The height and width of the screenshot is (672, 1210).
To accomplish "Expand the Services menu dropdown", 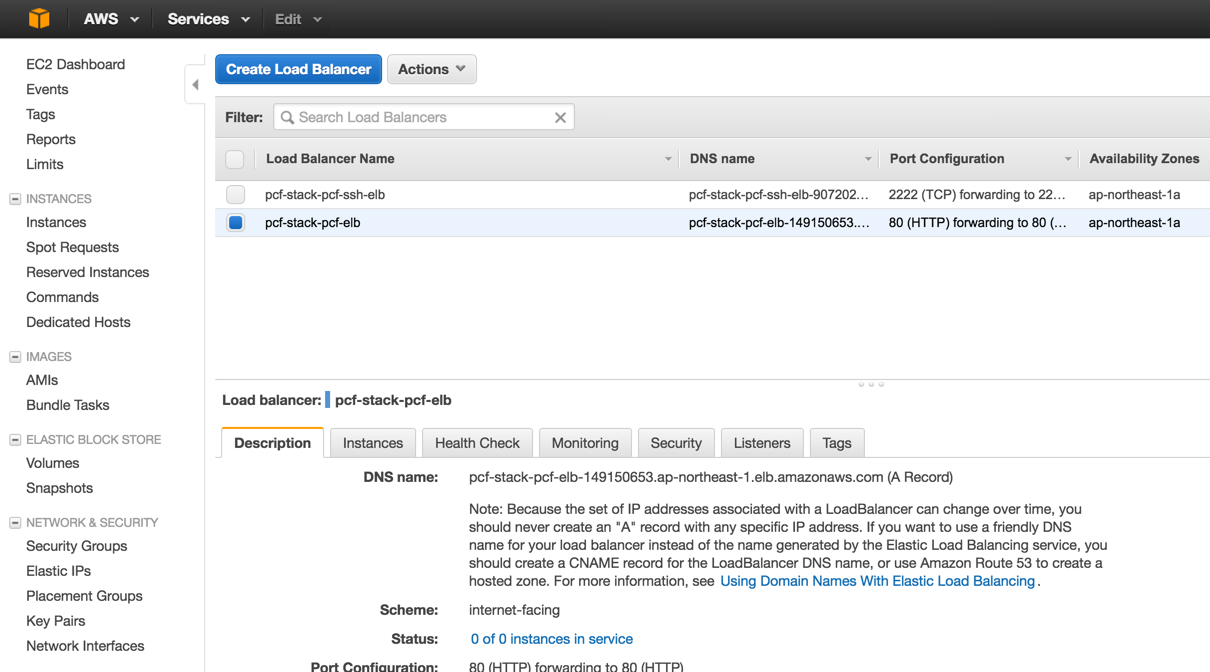I will pos(208,19).
